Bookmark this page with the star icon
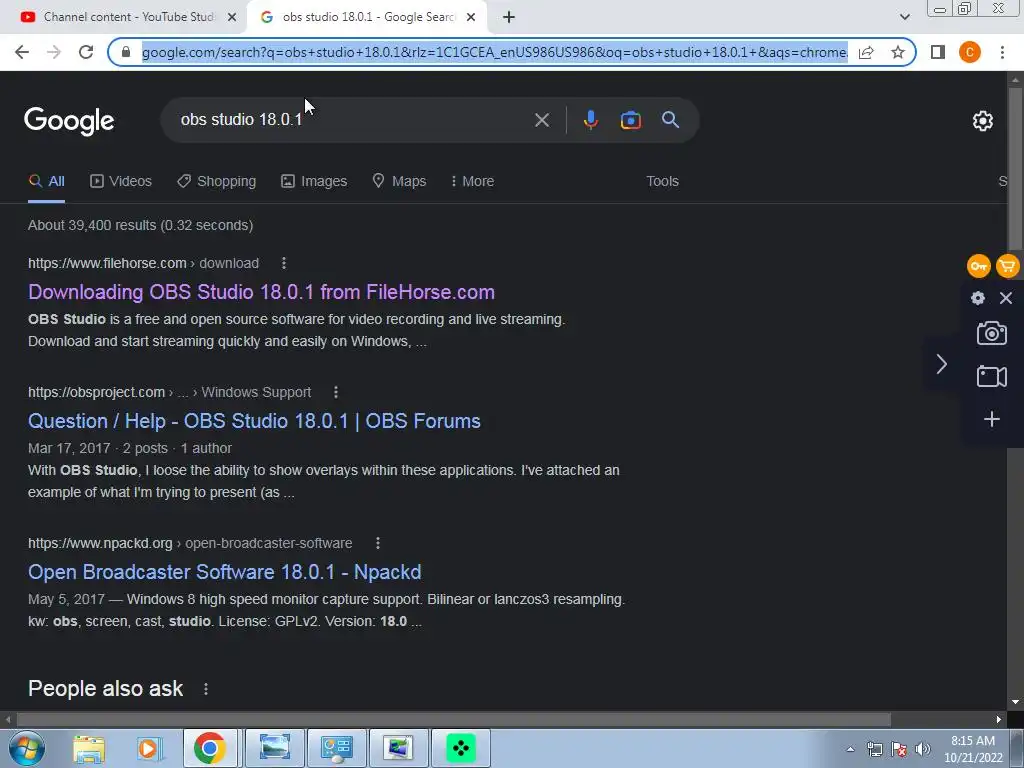1024x768 pixels. (898, 52)
